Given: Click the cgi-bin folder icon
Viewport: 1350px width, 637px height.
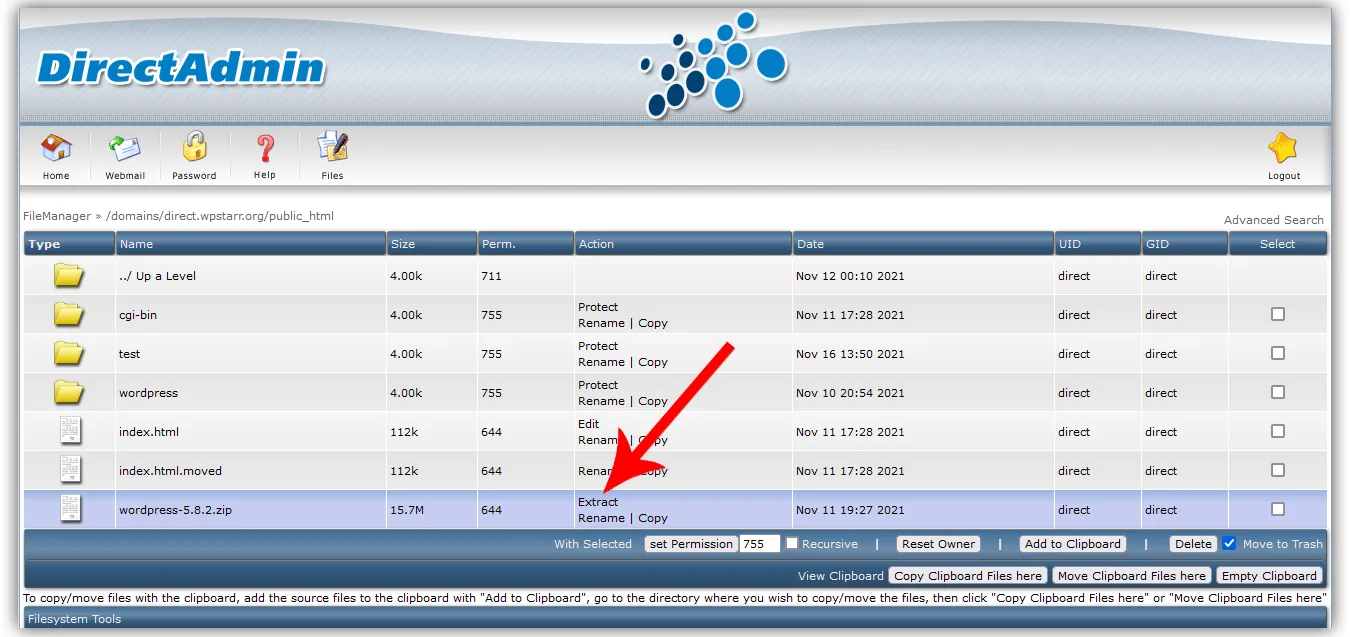Looking at the screenshot, I should pos(68,314).
